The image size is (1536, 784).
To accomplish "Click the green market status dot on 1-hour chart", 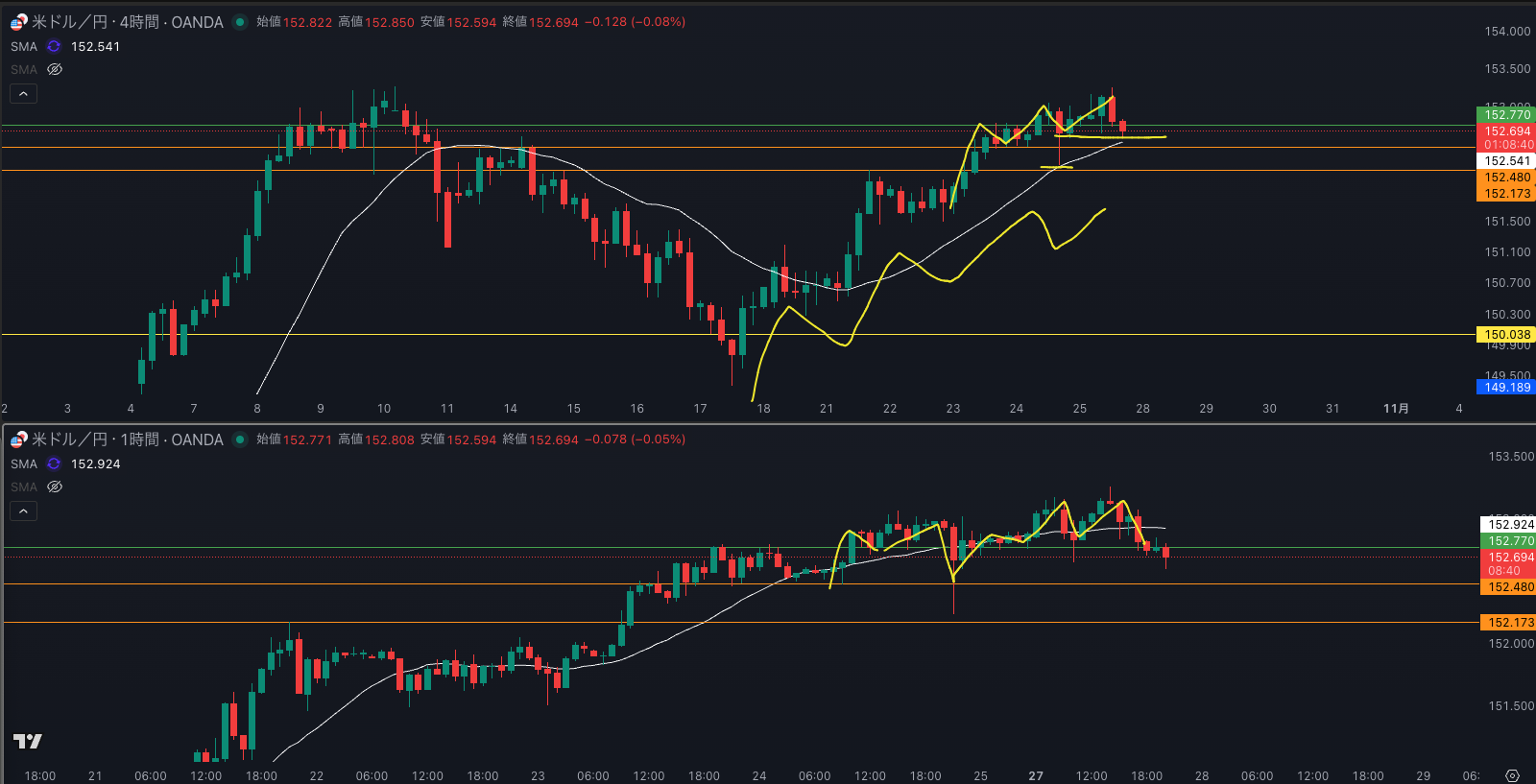I will coord(240,440).
